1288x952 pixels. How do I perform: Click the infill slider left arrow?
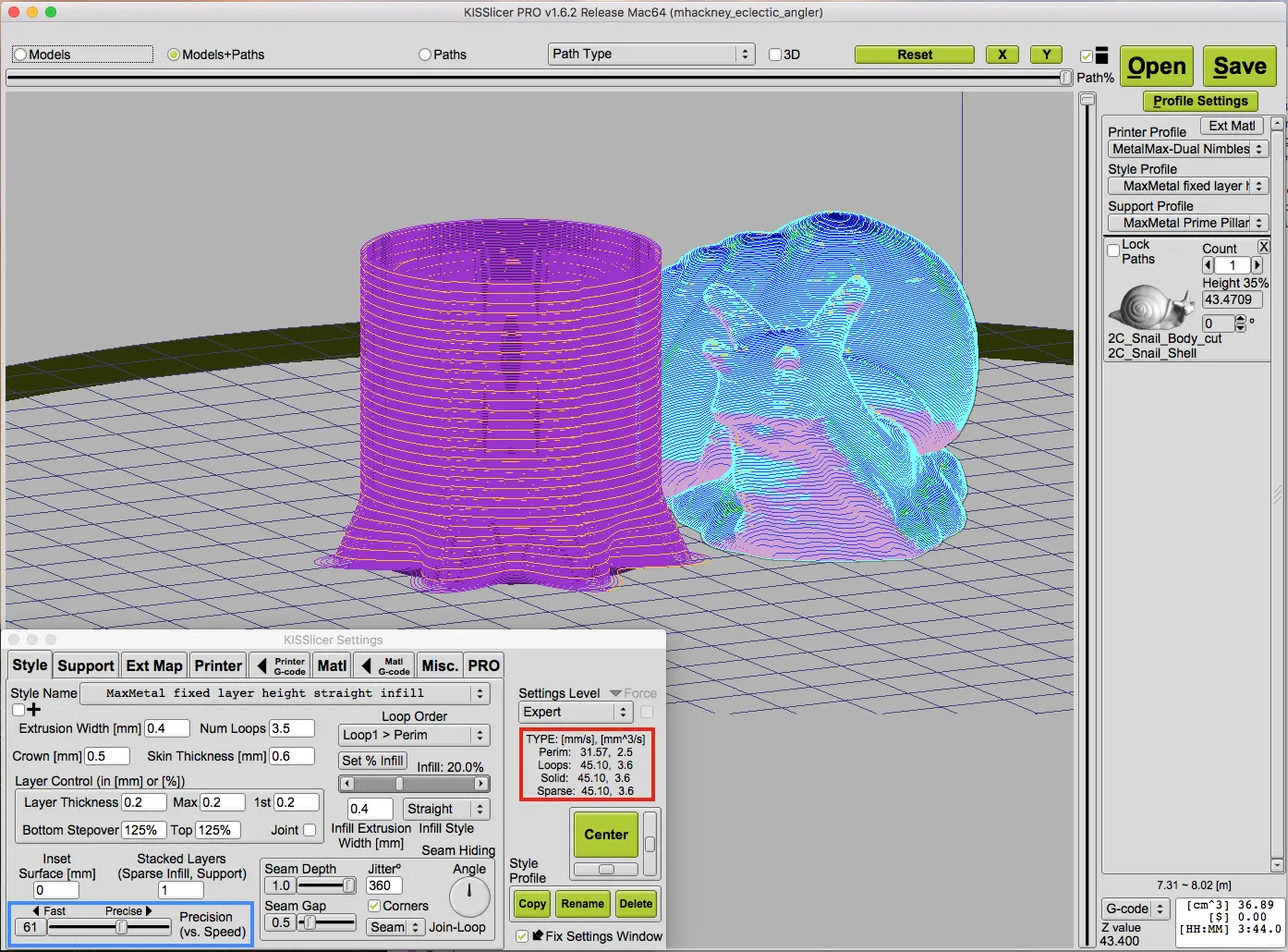click(347, 784)
